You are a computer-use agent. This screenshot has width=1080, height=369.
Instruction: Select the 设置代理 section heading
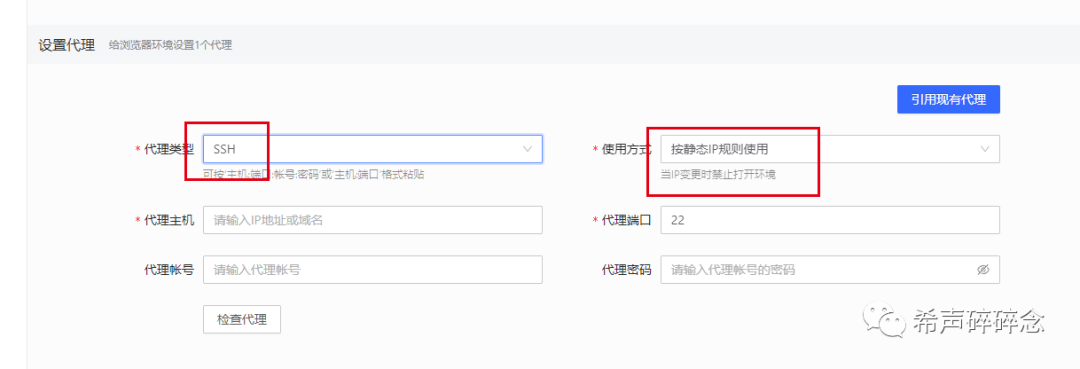(x=66, y=45)
